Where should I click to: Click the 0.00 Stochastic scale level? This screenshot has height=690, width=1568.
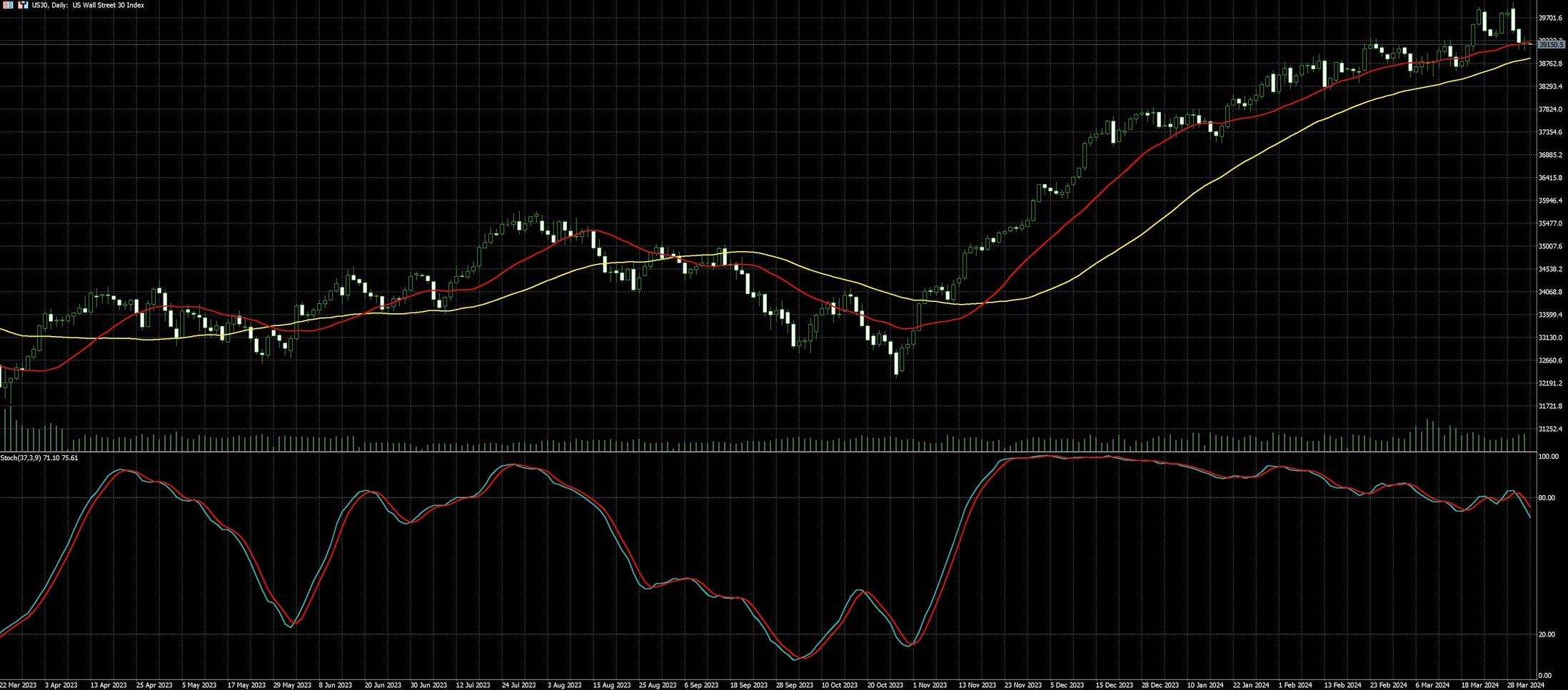click(x=1544, y=675)
